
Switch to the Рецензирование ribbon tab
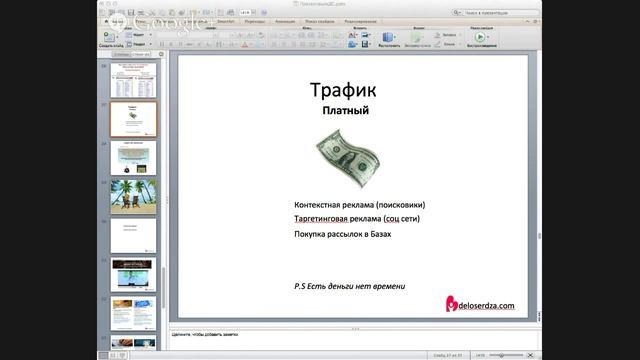360,21
